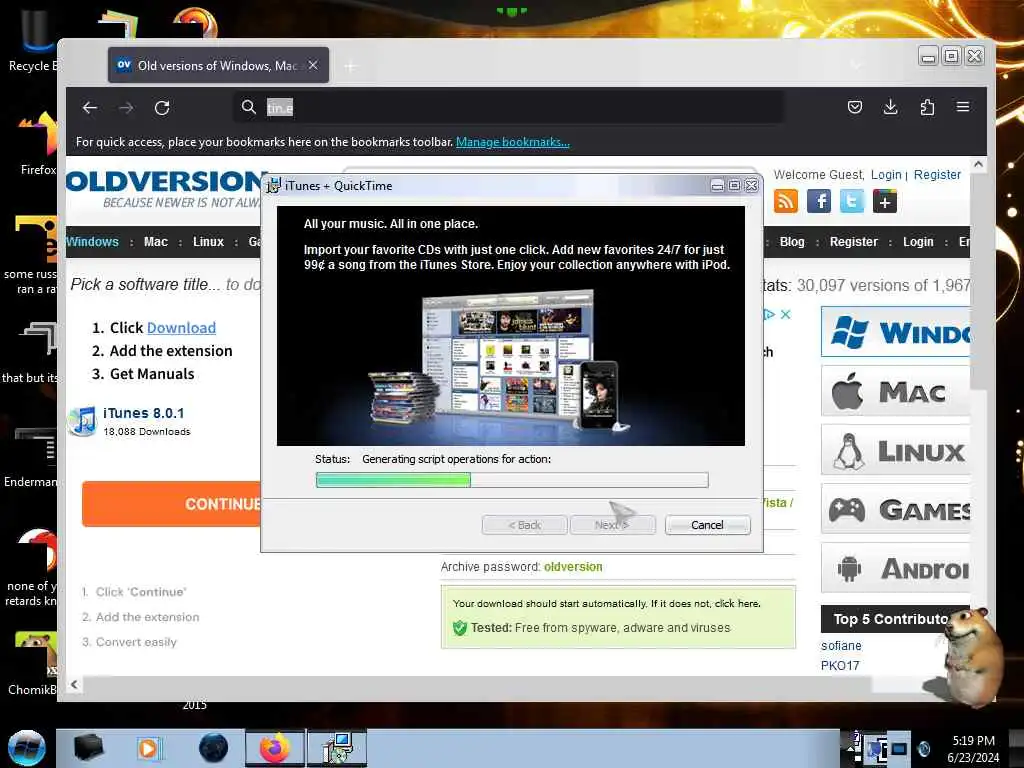1024x768 pixels.
Task: Open the Firefox desktop shortcut
Action: coord(38,144)
